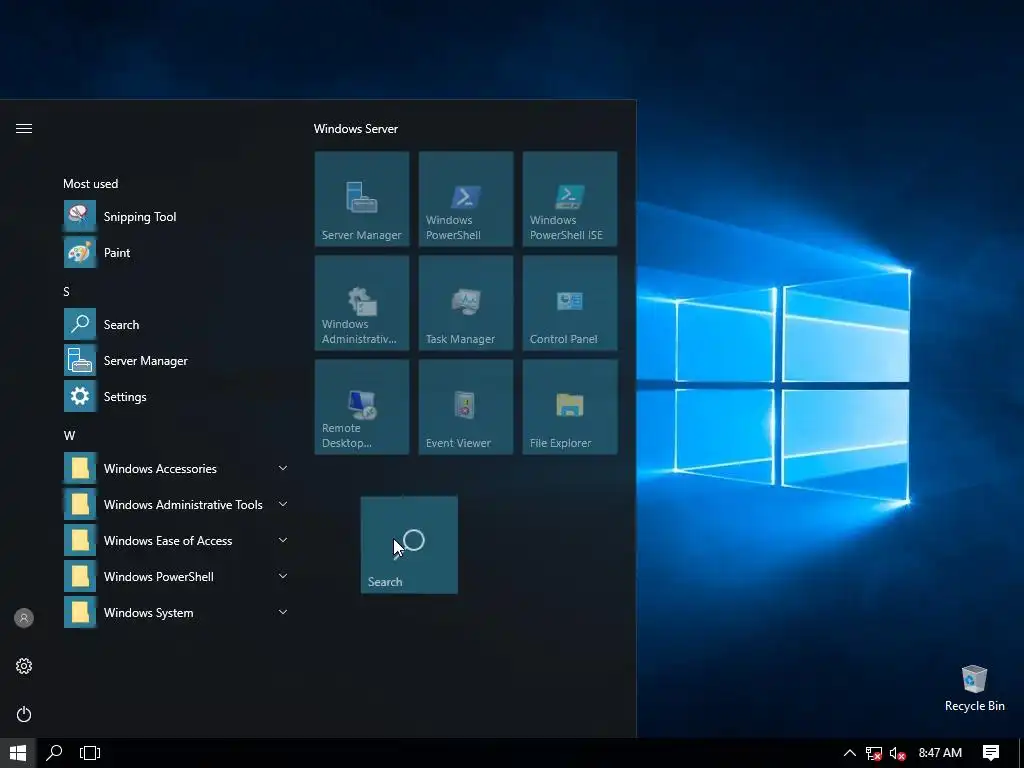This screenshot has height=768, width=1024.
Task: Click the Windows Server group heading
Action: 356,129
